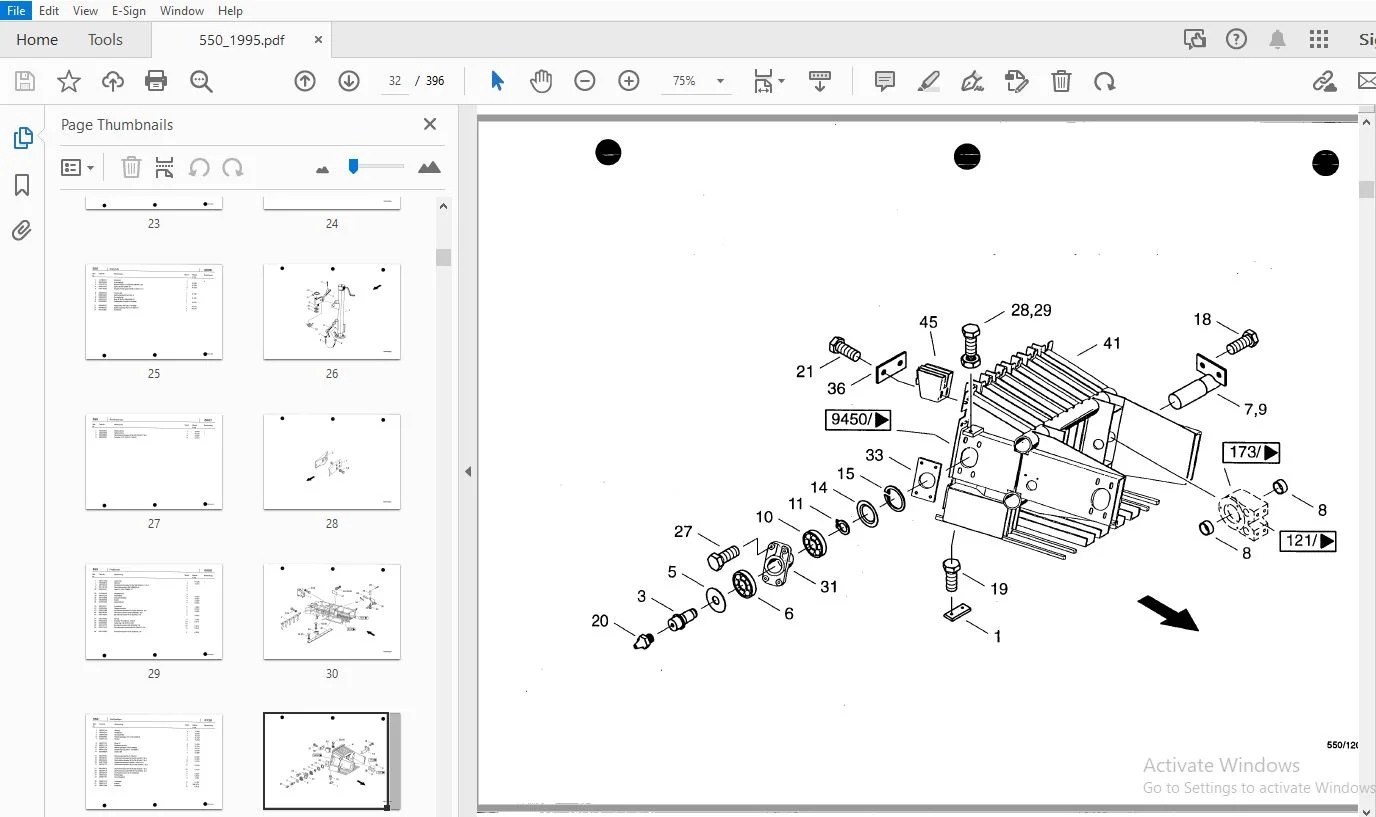Image resolution: width=1376 pixels, height=817 pixels.
Task: Rotate thumbnail pages counterclockwise
Action: [x=199, y=167]
